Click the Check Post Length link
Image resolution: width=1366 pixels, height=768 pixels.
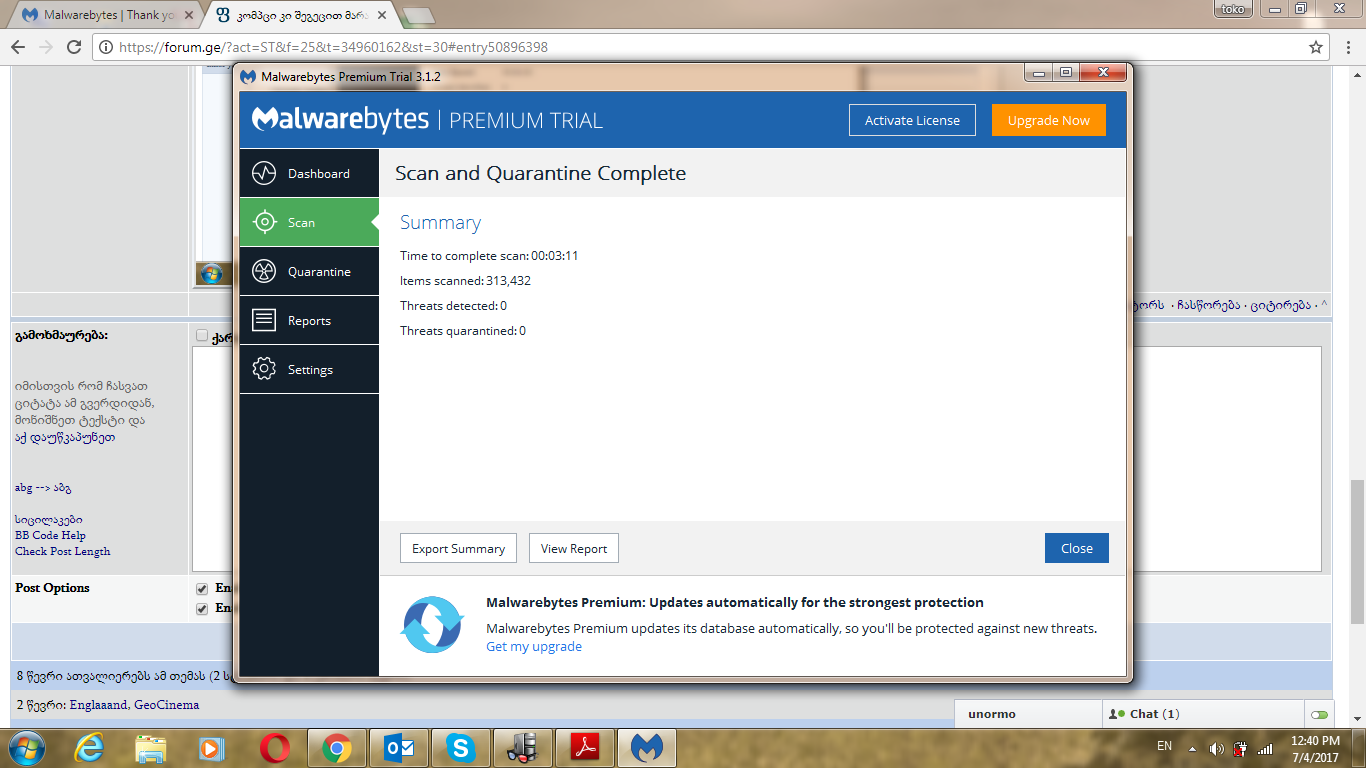click(x=63, y=551)
